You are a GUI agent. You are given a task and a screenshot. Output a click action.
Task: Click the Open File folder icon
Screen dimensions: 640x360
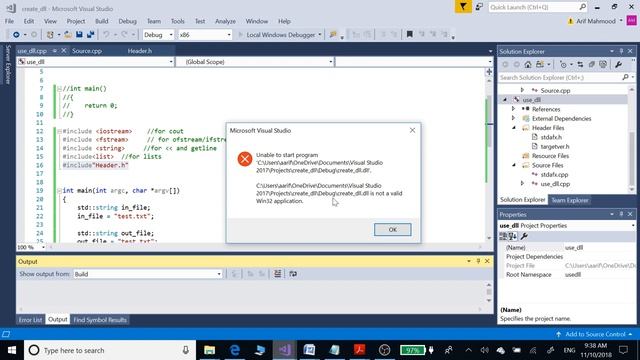pos(68,35)
